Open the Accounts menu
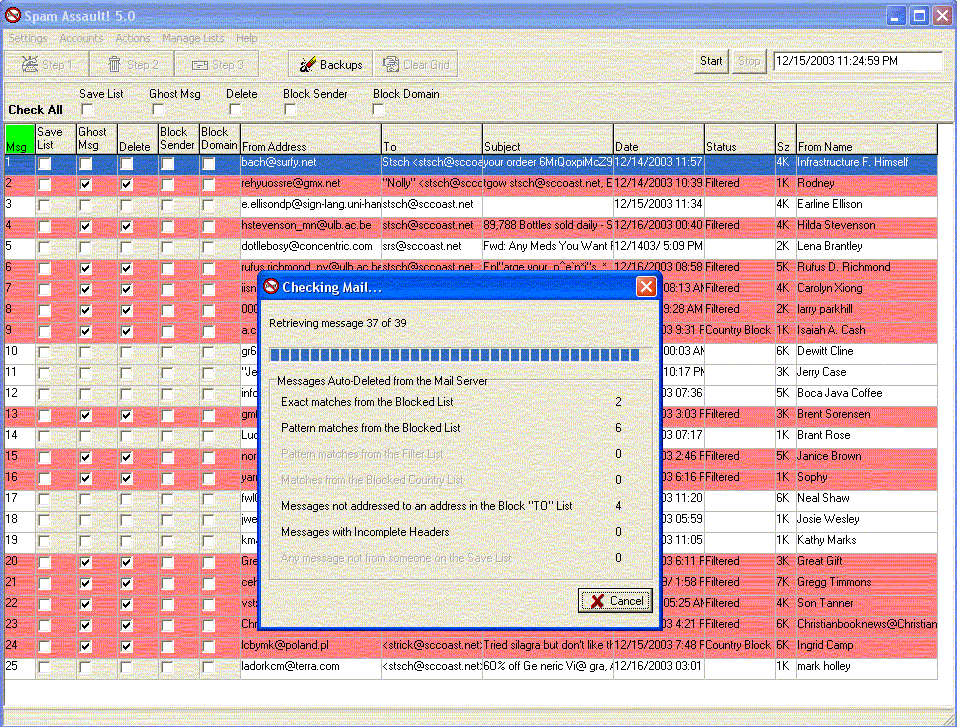The image size is (957, 727). (x=81, y=38)
